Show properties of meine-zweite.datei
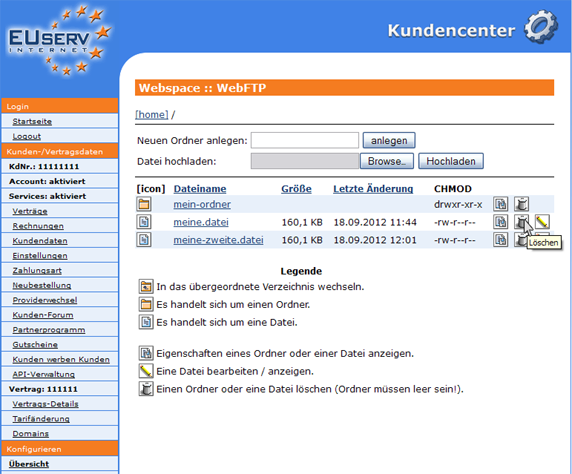Image resolution: width=572 pixels, height=474 pixels. (500, 240)
